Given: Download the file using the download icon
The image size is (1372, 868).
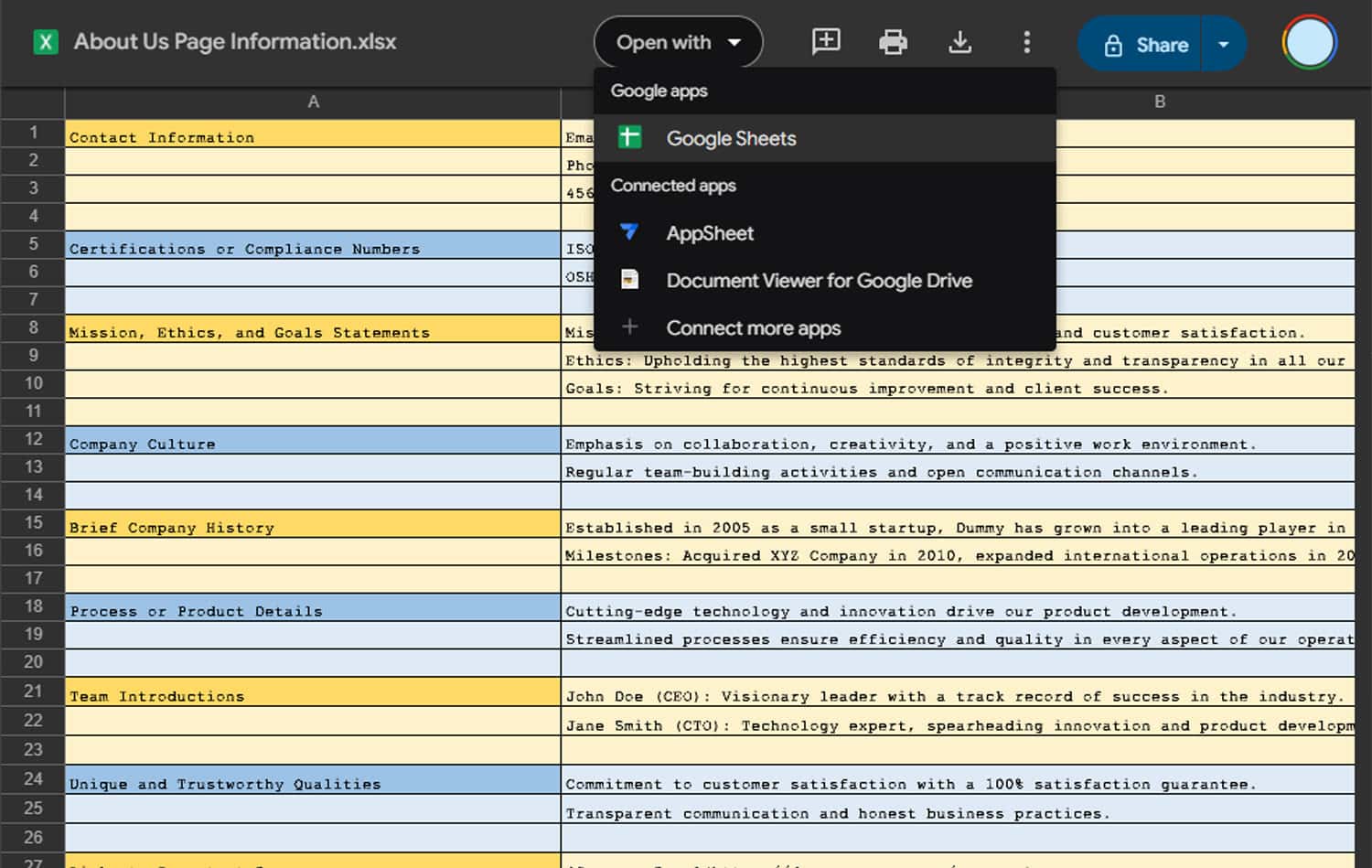Looking at the screenshot, I should [x=959, y=41].
